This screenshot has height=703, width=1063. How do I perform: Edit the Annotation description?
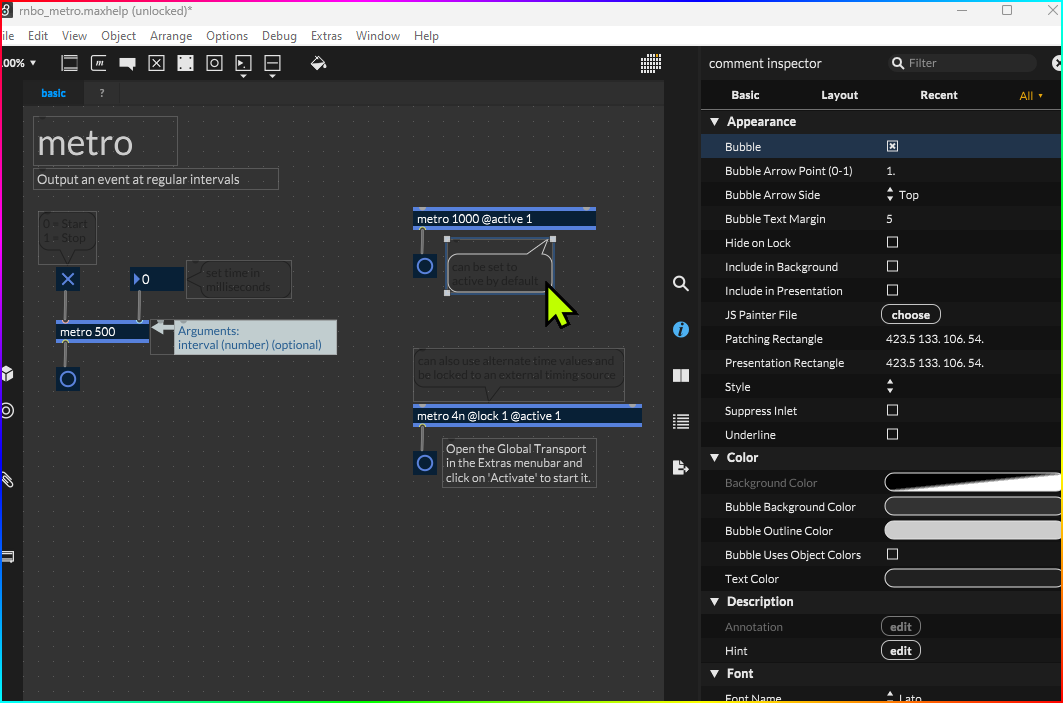coord(900,627)
